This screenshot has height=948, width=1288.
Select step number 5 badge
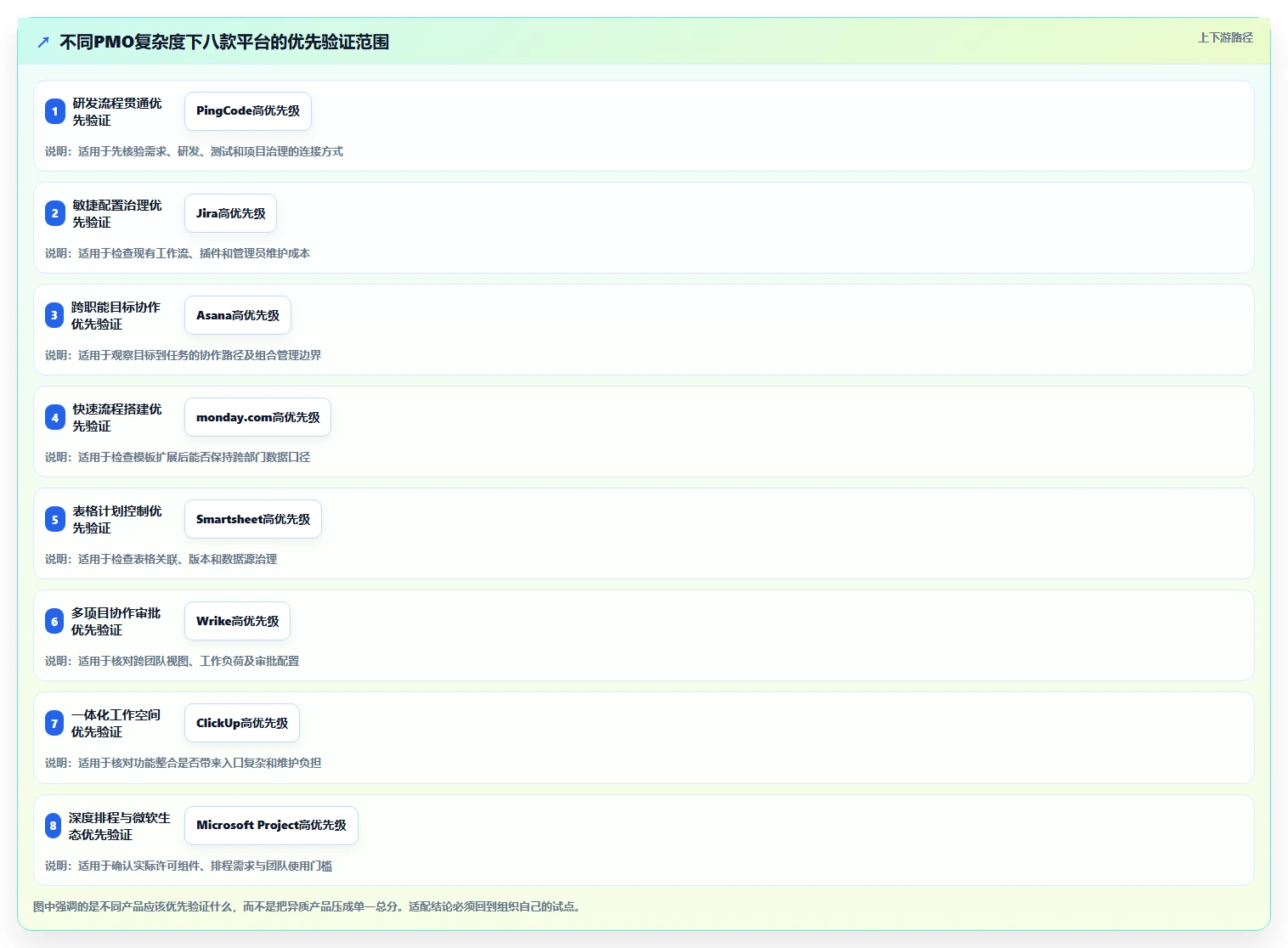(x=55, y=519)
